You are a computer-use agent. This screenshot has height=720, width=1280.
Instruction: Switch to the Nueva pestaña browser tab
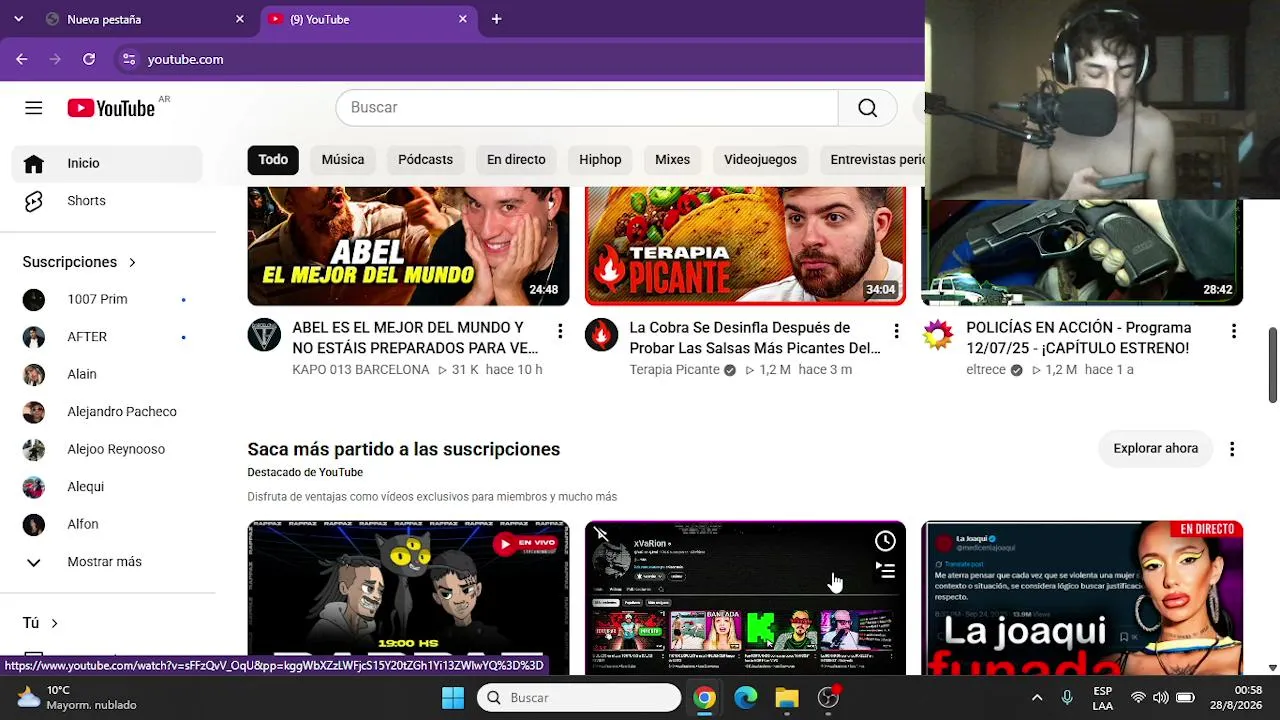tap(146, 19)
